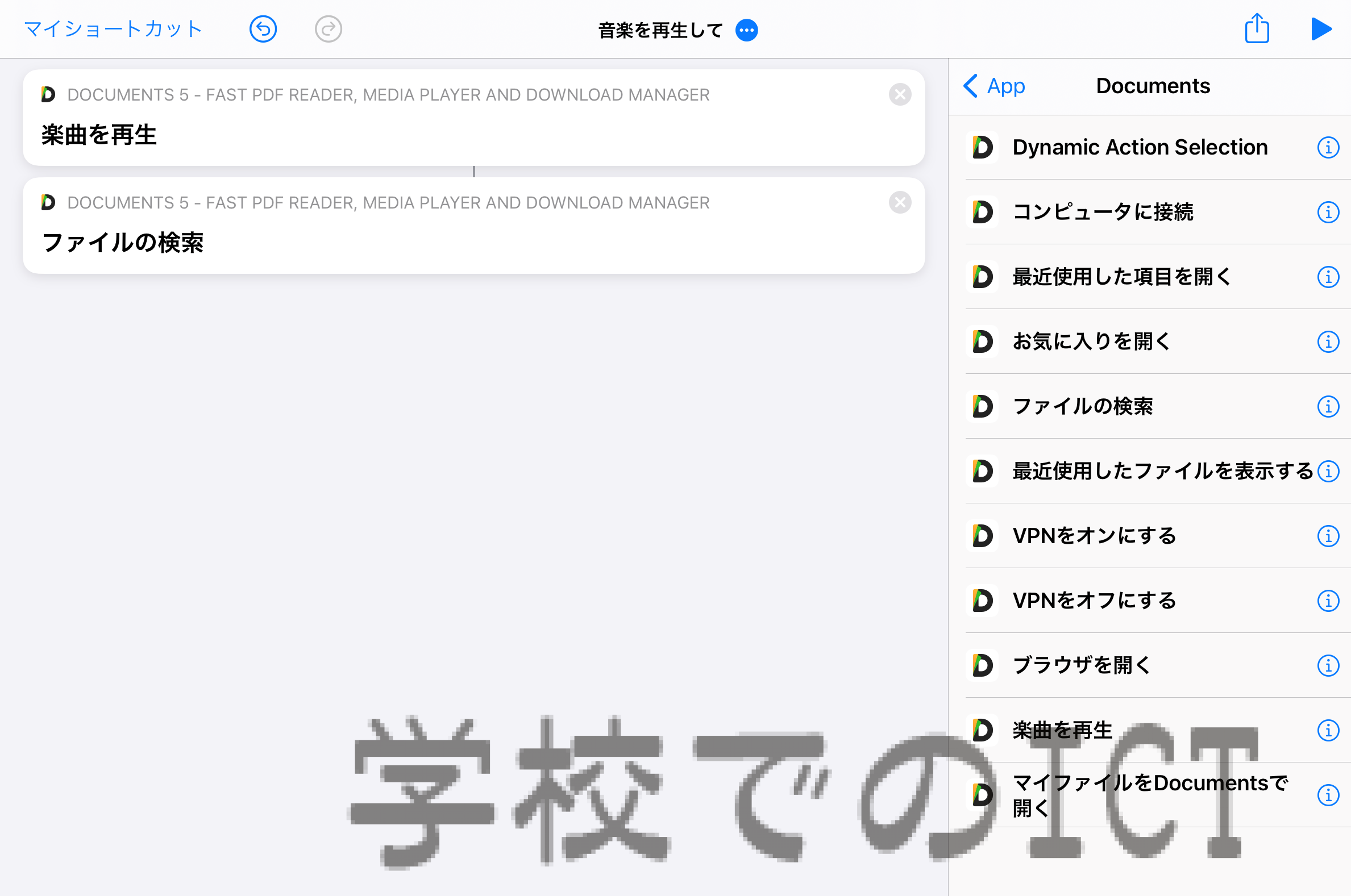This screenshot has width=1351, height=896.
Task: Show info for VPNをオフにする
Action: coord(1328,601)
